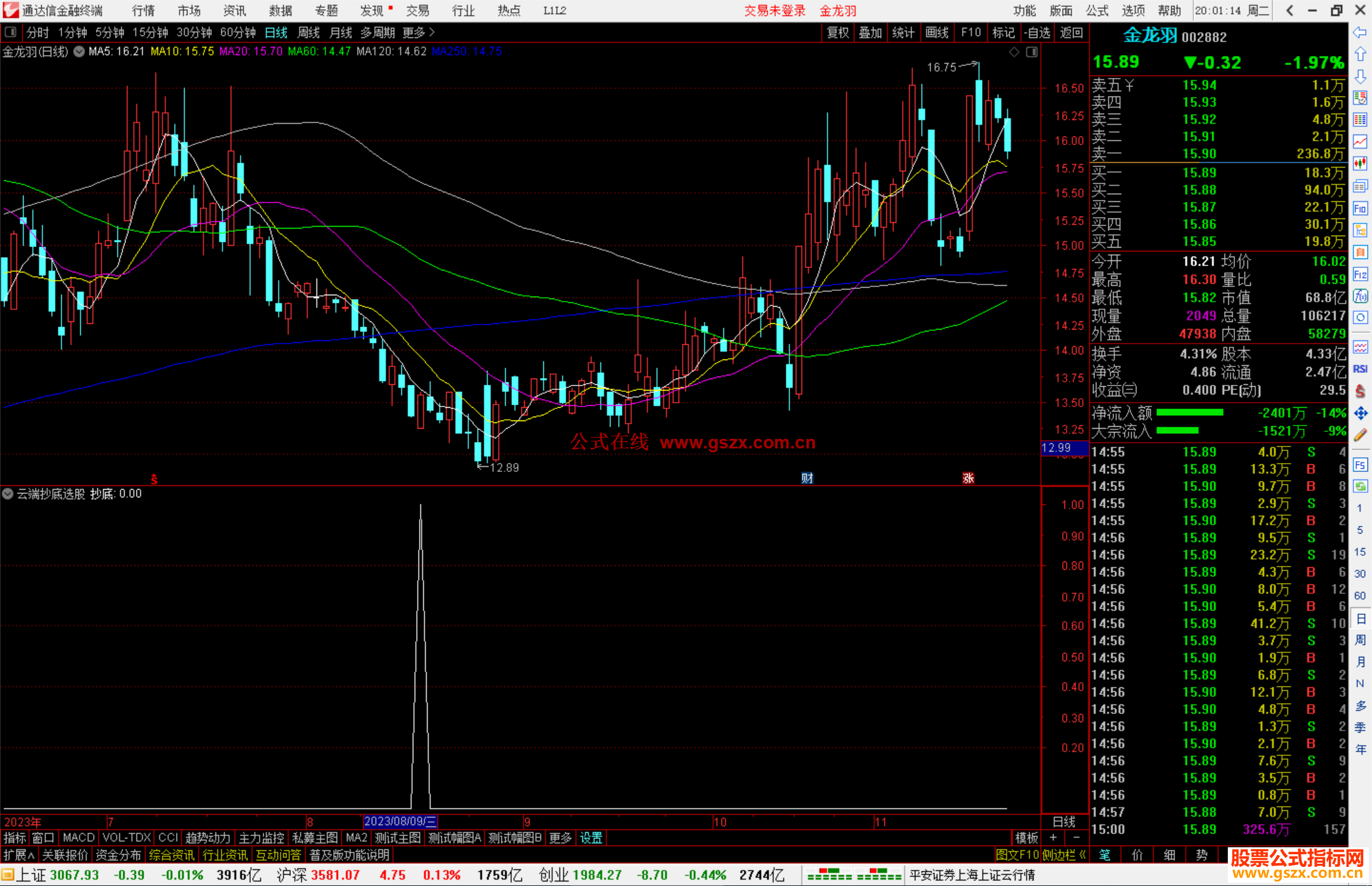Click the four-way move arrows icon
Screen dimensions: 1372x886
pyautogui.click(x=1360, y=413)
